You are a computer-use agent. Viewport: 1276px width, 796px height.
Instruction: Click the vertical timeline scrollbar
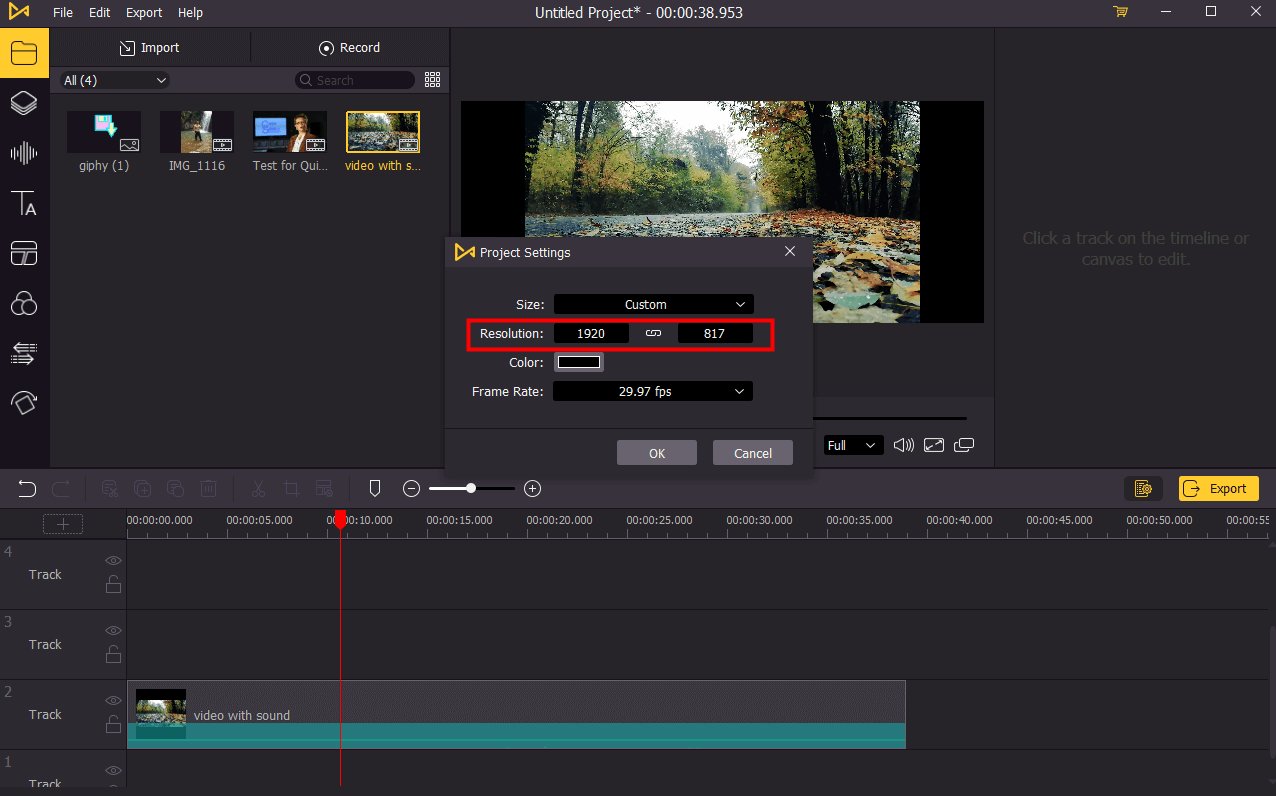point(1271,690)
